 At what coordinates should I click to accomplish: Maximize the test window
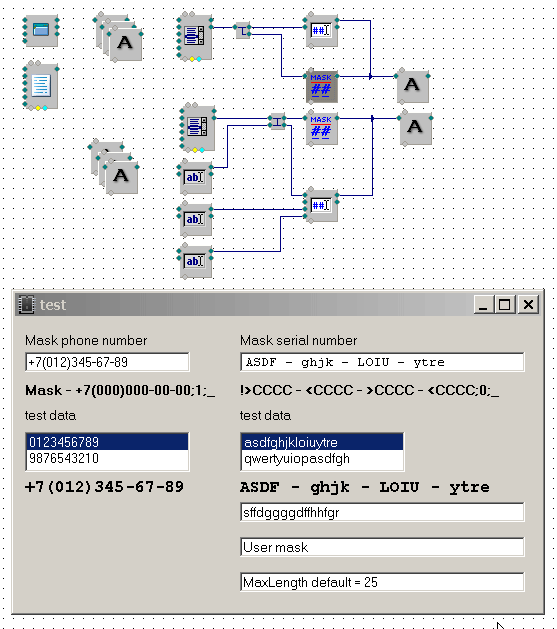(505, 305)
